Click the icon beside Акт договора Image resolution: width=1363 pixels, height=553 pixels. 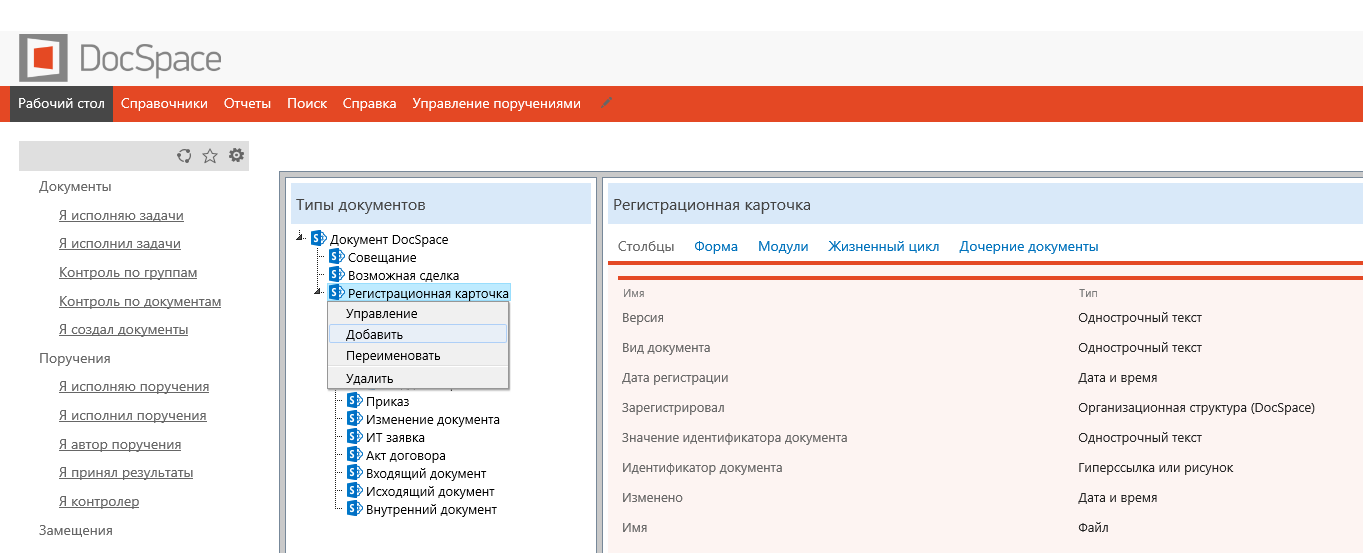(355, 455)
